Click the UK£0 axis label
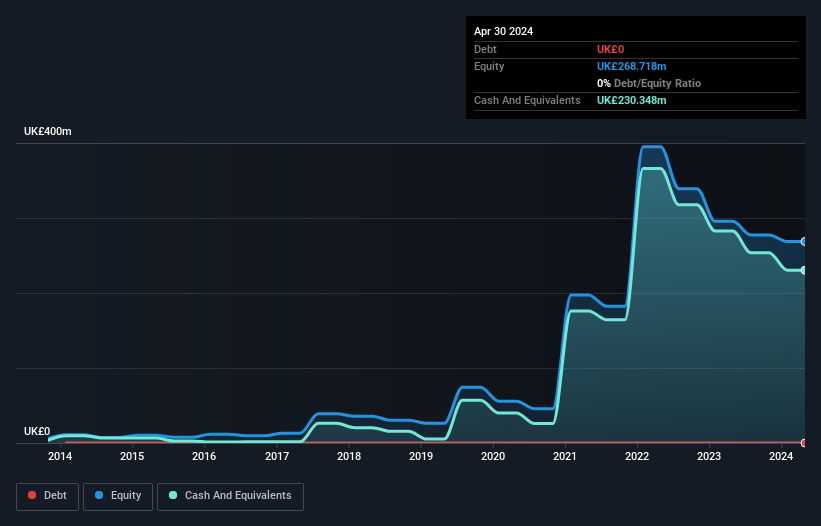The image size is (821, 526). [x=37, y=431]
